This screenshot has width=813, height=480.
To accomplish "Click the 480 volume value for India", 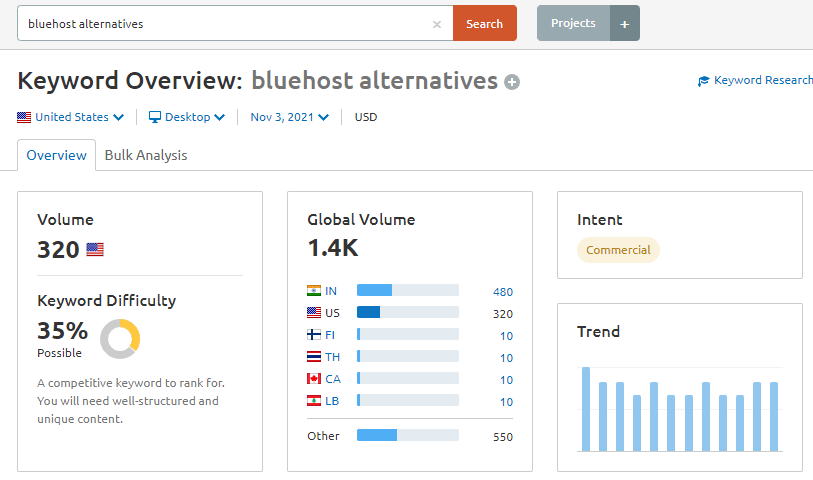I will click(503, 292).
